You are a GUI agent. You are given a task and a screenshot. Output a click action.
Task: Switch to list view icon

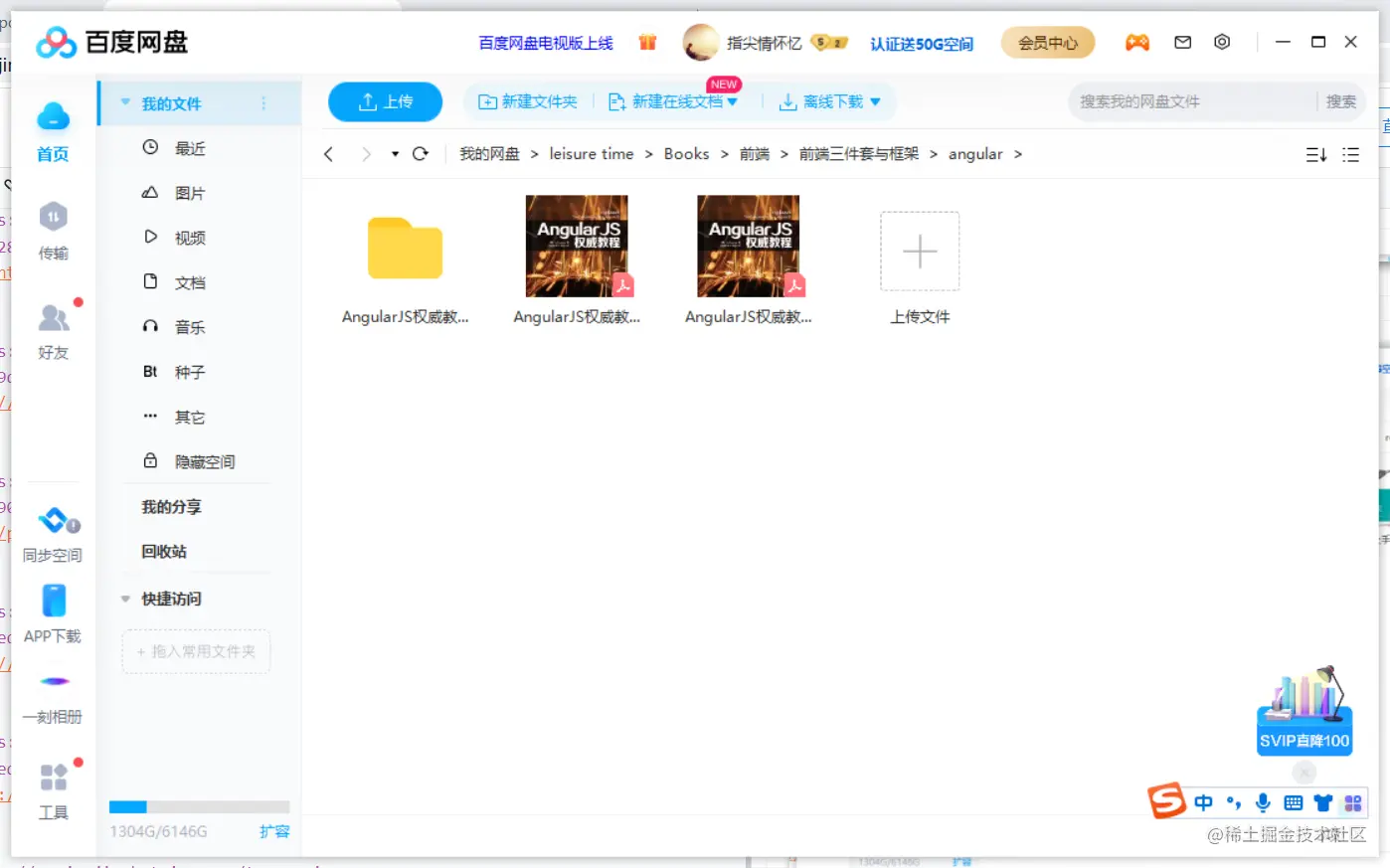pyautogui.click(x=1350, y=155)
